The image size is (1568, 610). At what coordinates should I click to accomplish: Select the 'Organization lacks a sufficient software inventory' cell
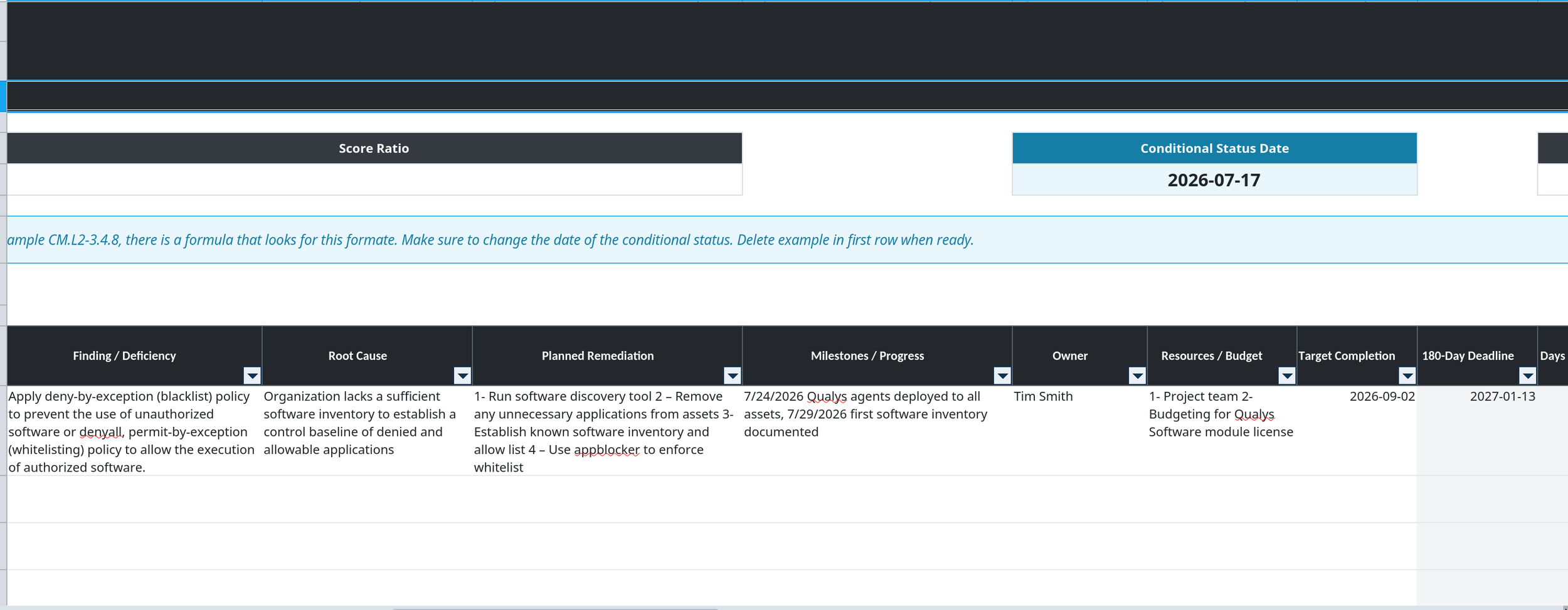click(x=367, y=431)
